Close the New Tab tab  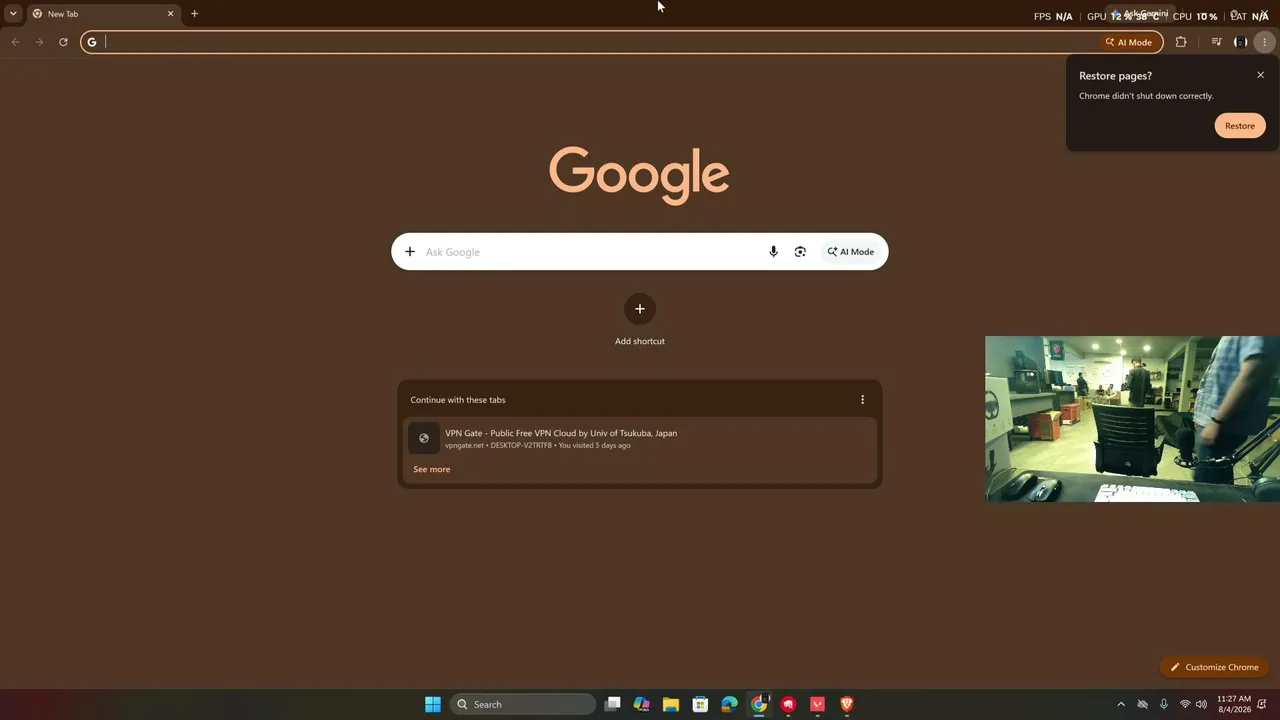pyautogui.click(x=171, y=14)
